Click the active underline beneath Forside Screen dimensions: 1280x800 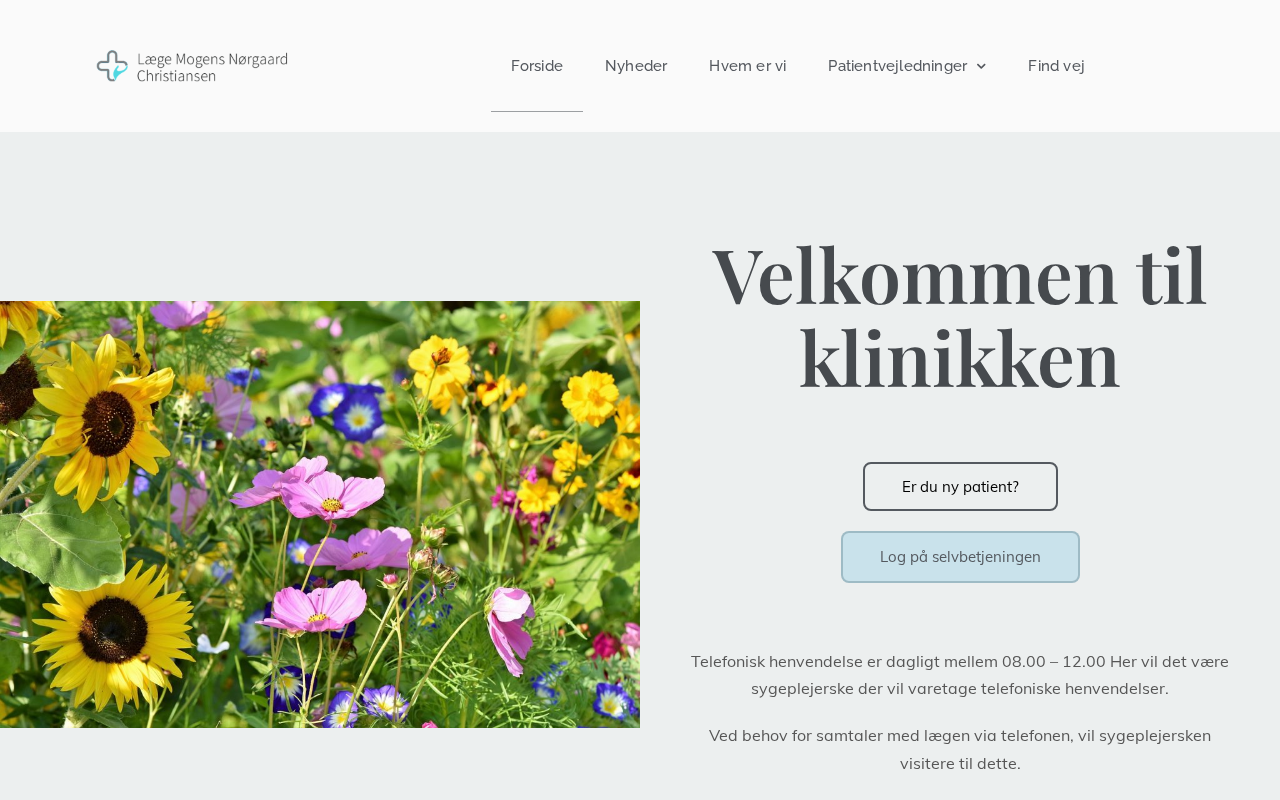pos(537,111)
